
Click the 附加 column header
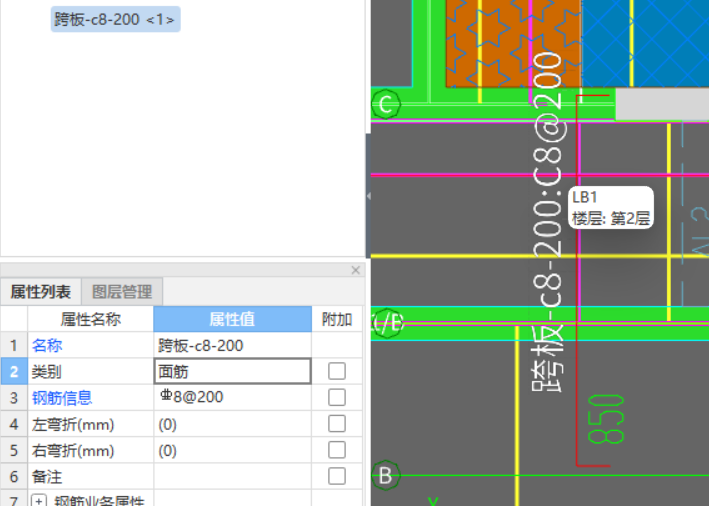tap(337, 319)
